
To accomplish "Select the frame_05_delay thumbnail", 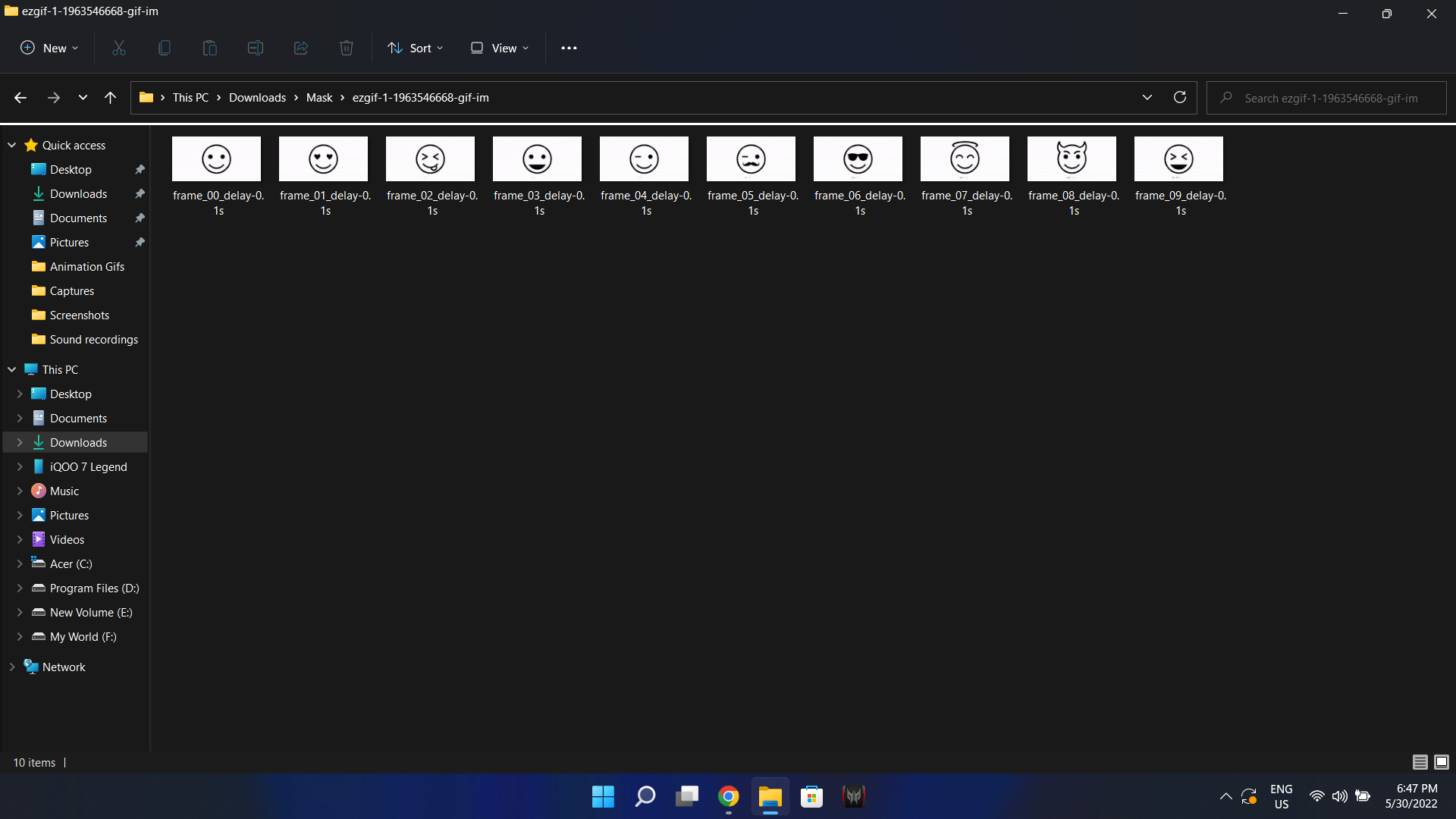I will [752, 159].
